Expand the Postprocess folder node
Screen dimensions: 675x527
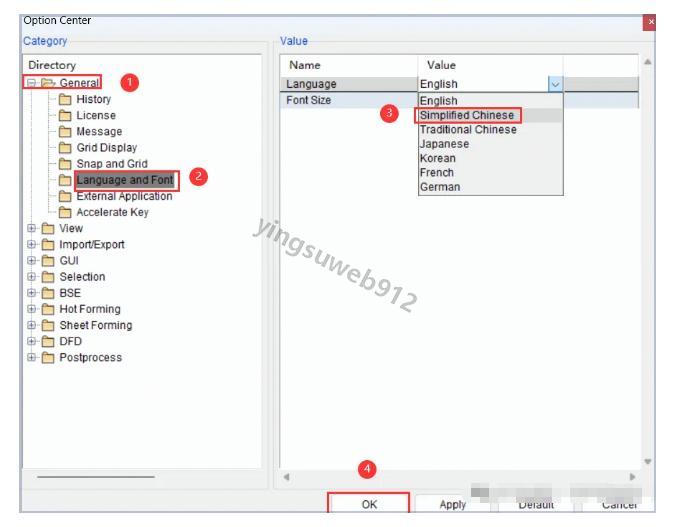(31, 357)
